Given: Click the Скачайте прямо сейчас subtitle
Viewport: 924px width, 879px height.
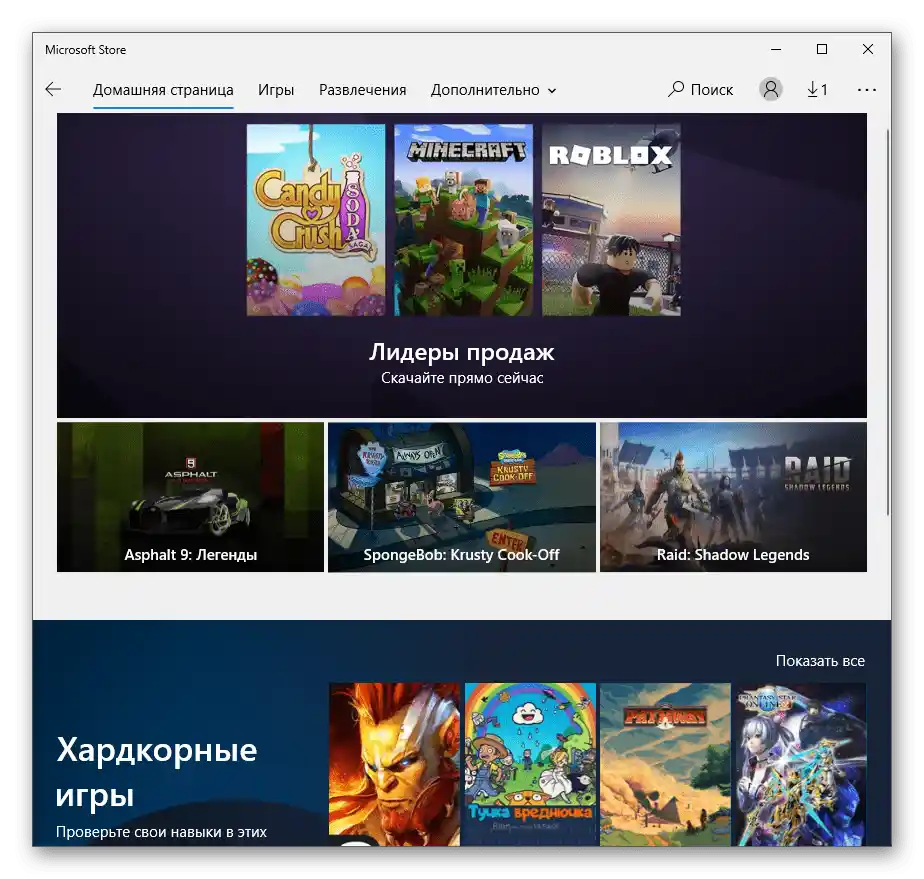Looking at the screenshot, I should tap(462, 378).
